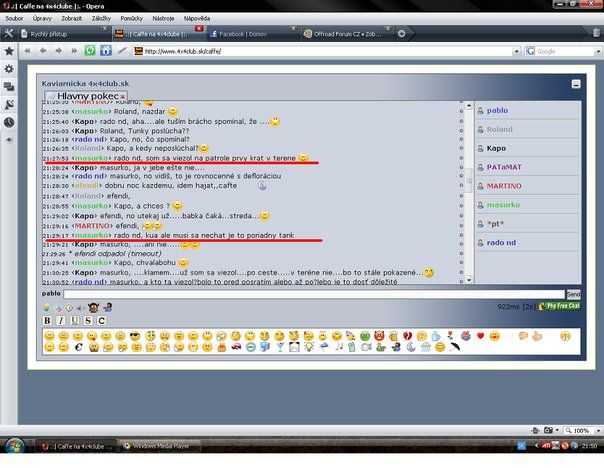Viewport: 604px width, 468px height.
Task: Click the browser Forward arrow button
Action: [59, 51]
